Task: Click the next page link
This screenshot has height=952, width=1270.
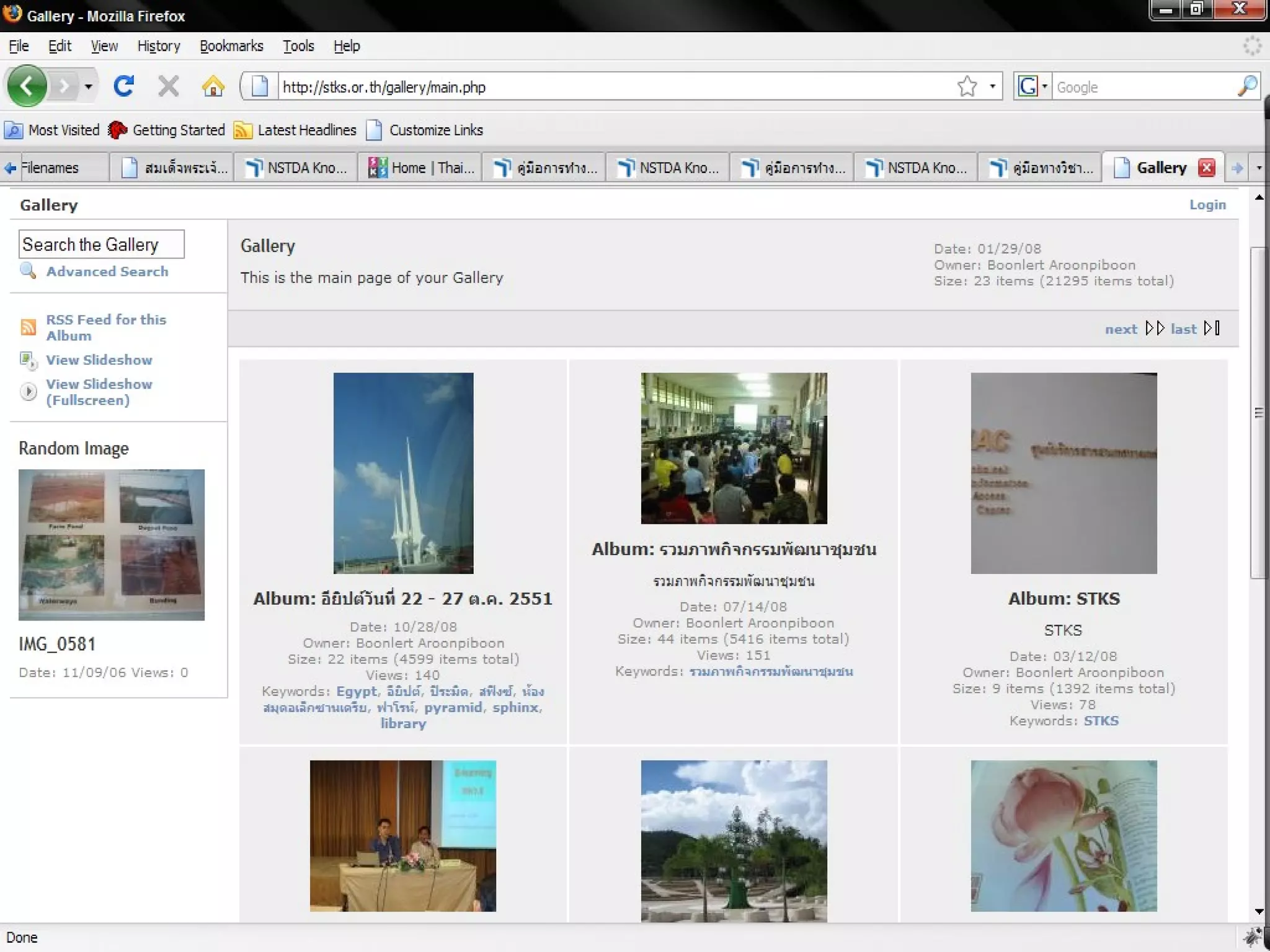Action: [x=1121, y=329]
